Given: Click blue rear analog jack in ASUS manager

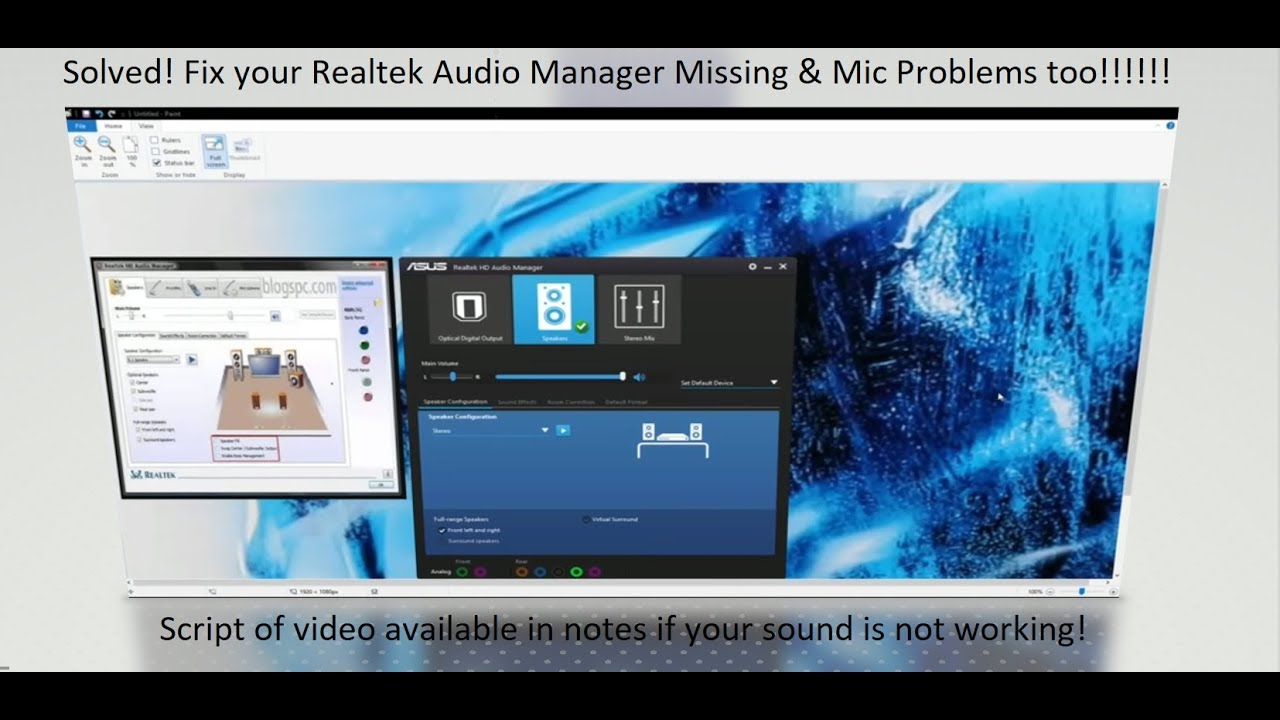Looking at the screenshot, I should click(539, 572).
